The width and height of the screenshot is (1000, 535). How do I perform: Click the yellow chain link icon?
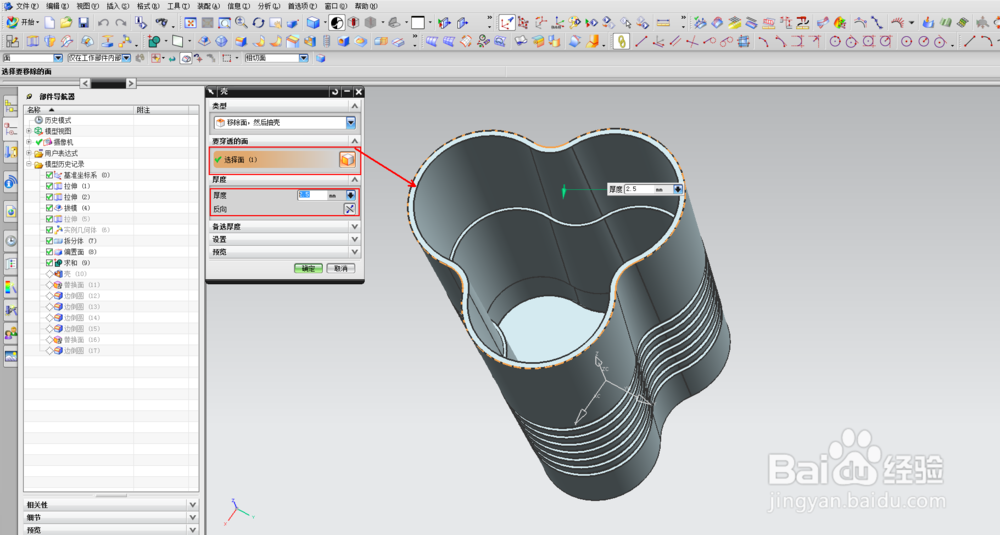click(x=621, y=41)
